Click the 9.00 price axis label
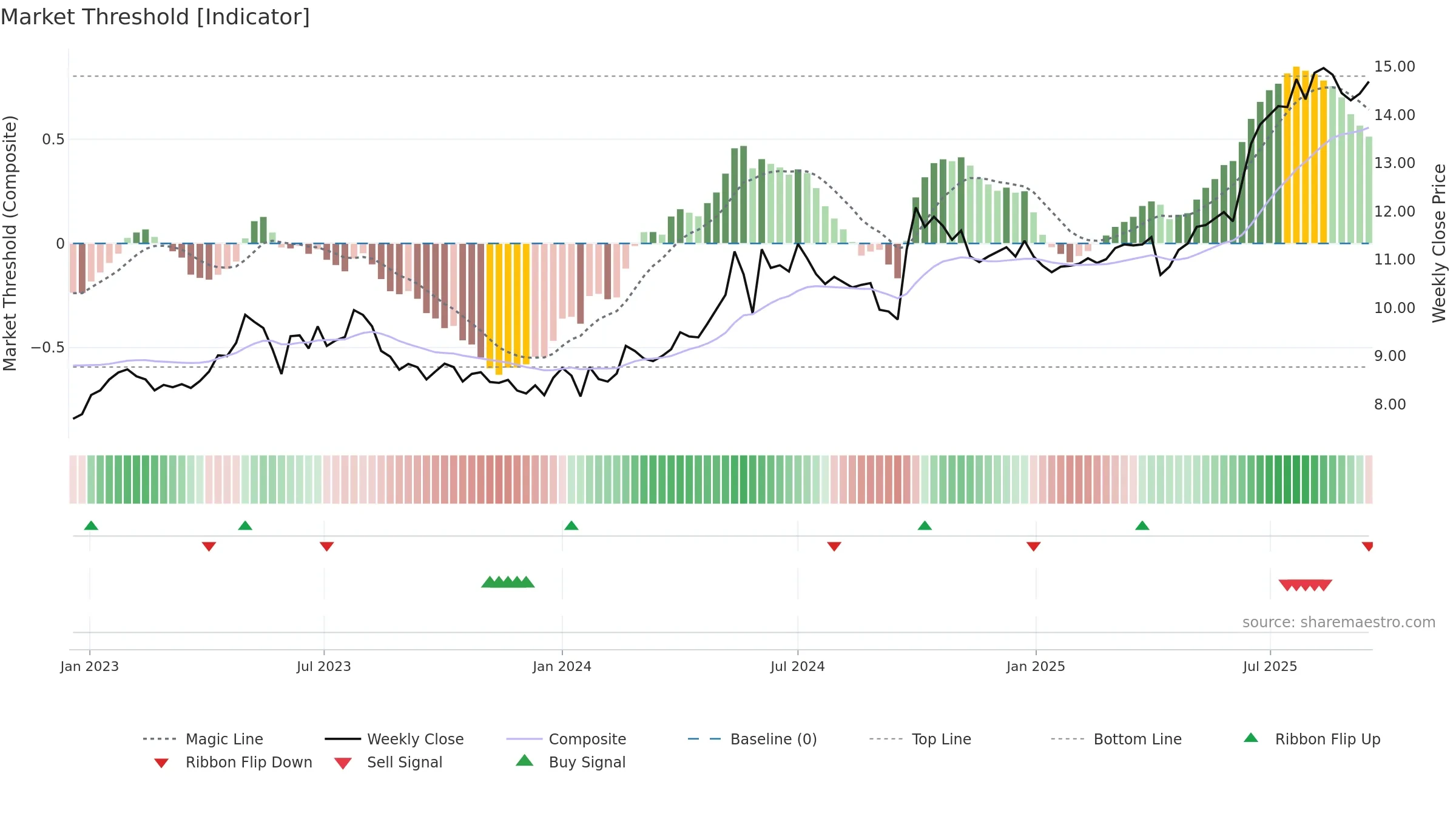This screenshot has width=1456, height=819. pyautogui.click(x=1390, y=356)
